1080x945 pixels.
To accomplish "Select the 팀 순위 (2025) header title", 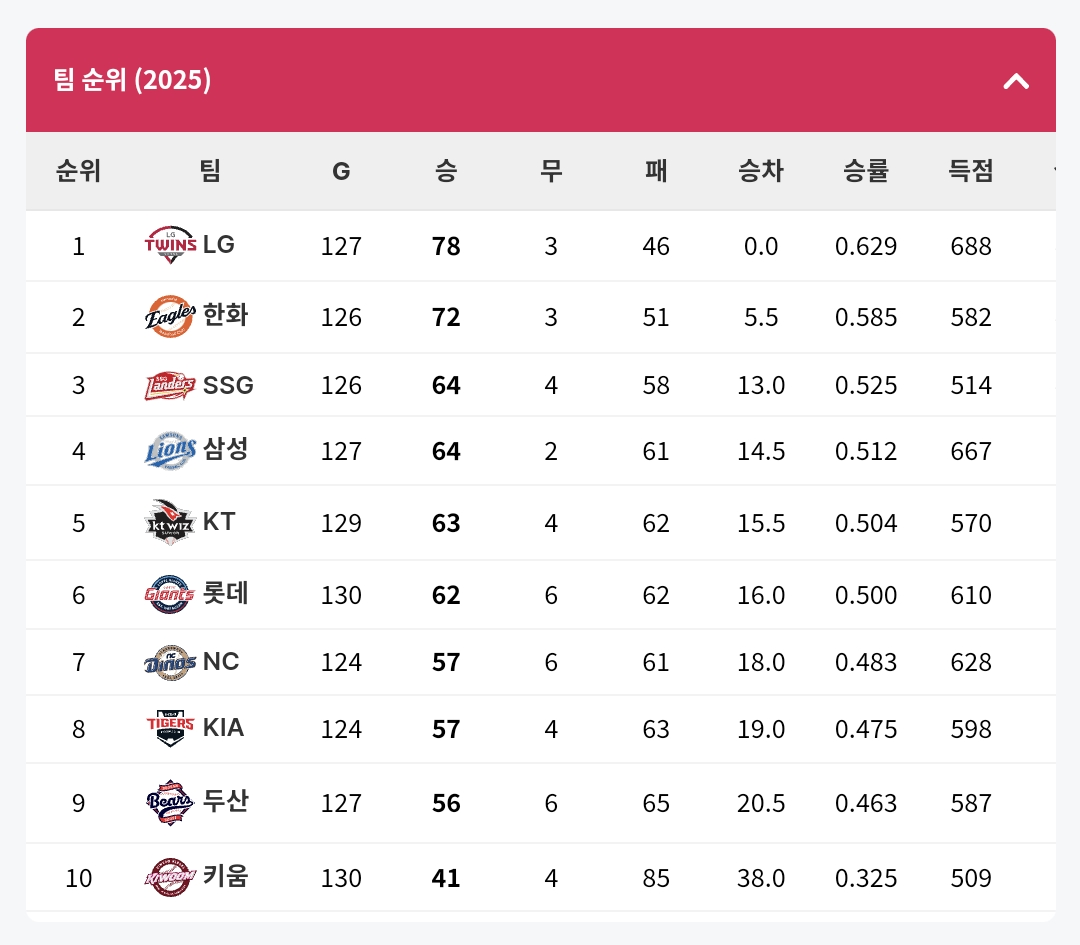I will click(132, 80).
